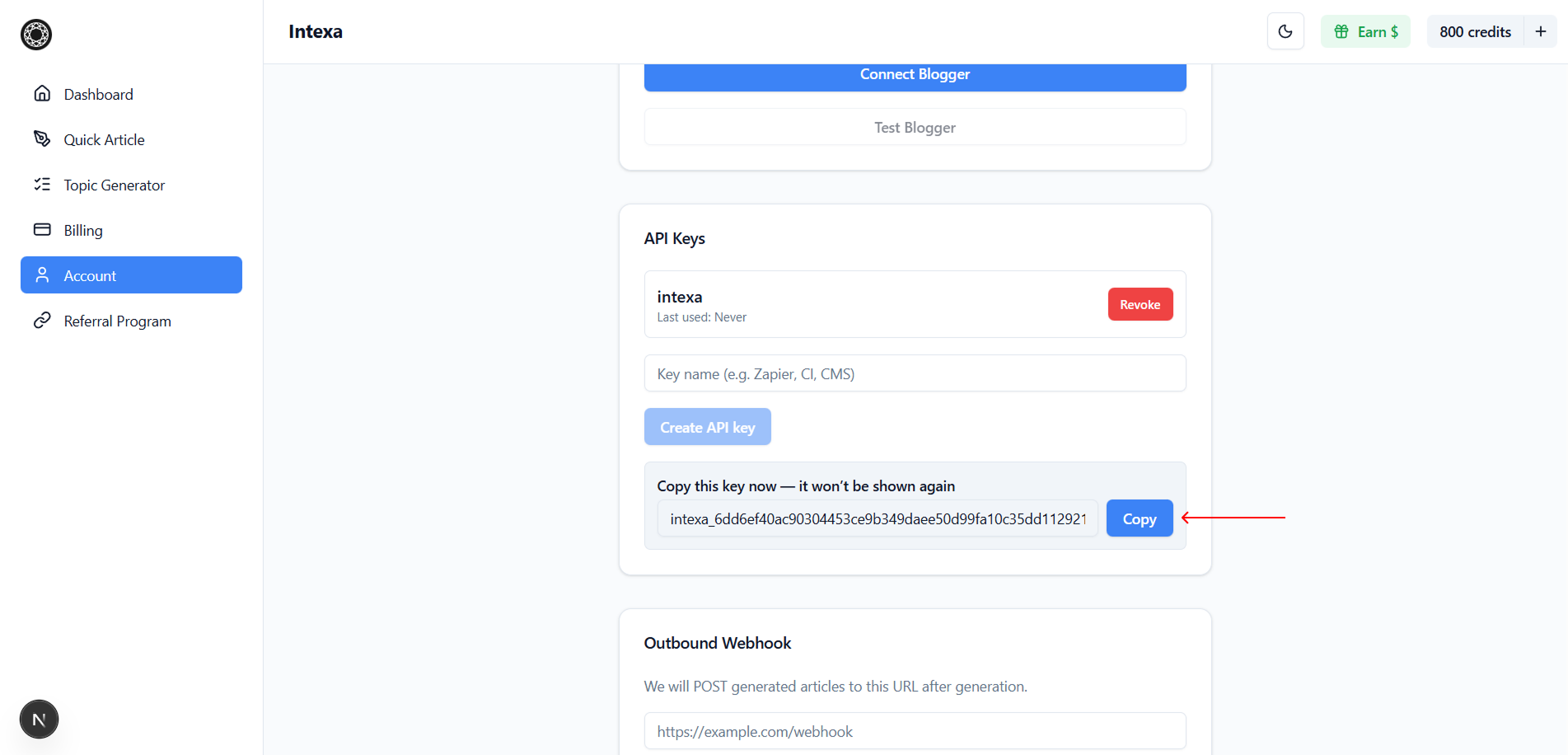Copy the newly generated API key
Screen dimensions: 1568x755
click(1139, 518)
